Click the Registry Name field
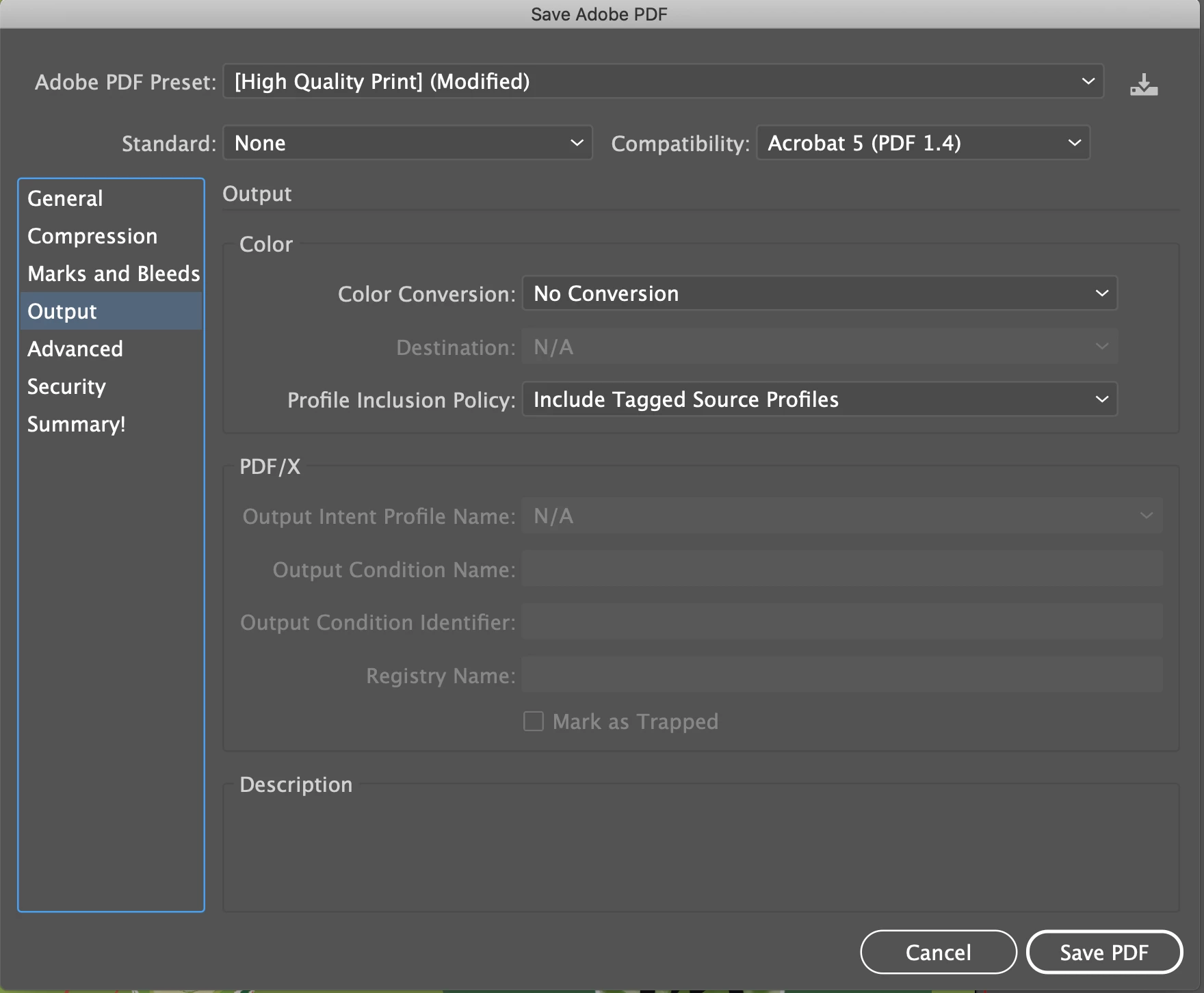The height and width of the screenshot is (993, 1204). click(x=842, y=675)
